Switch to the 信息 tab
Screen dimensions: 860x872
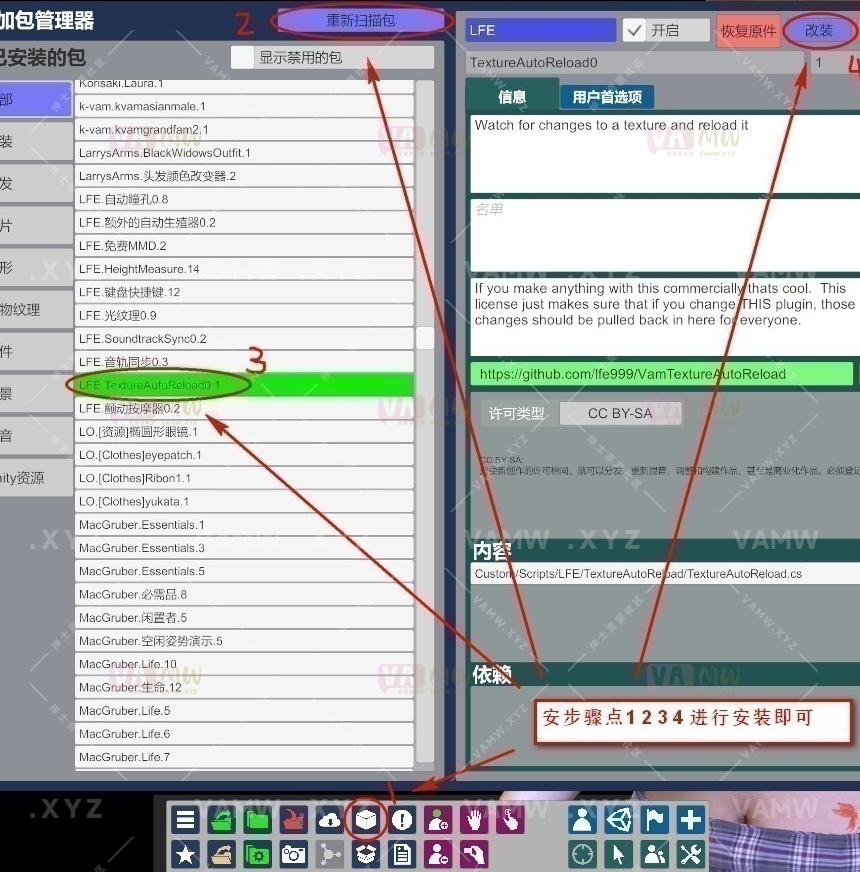[512, 97]
